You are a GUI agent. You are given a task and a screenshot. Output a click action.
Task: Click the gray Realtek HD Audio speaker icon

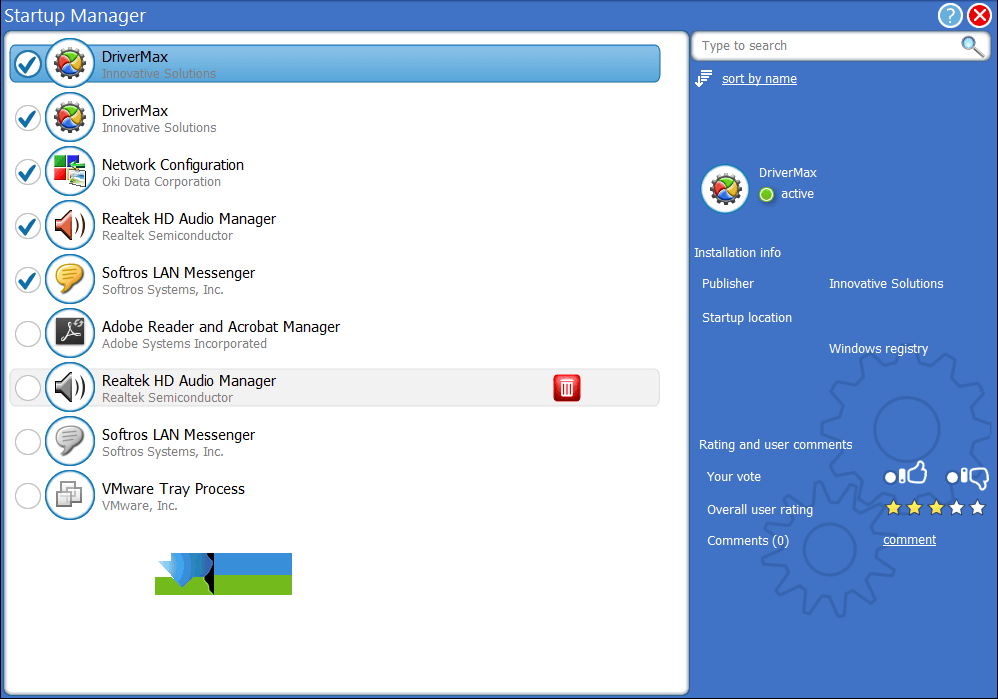point(70,387)
